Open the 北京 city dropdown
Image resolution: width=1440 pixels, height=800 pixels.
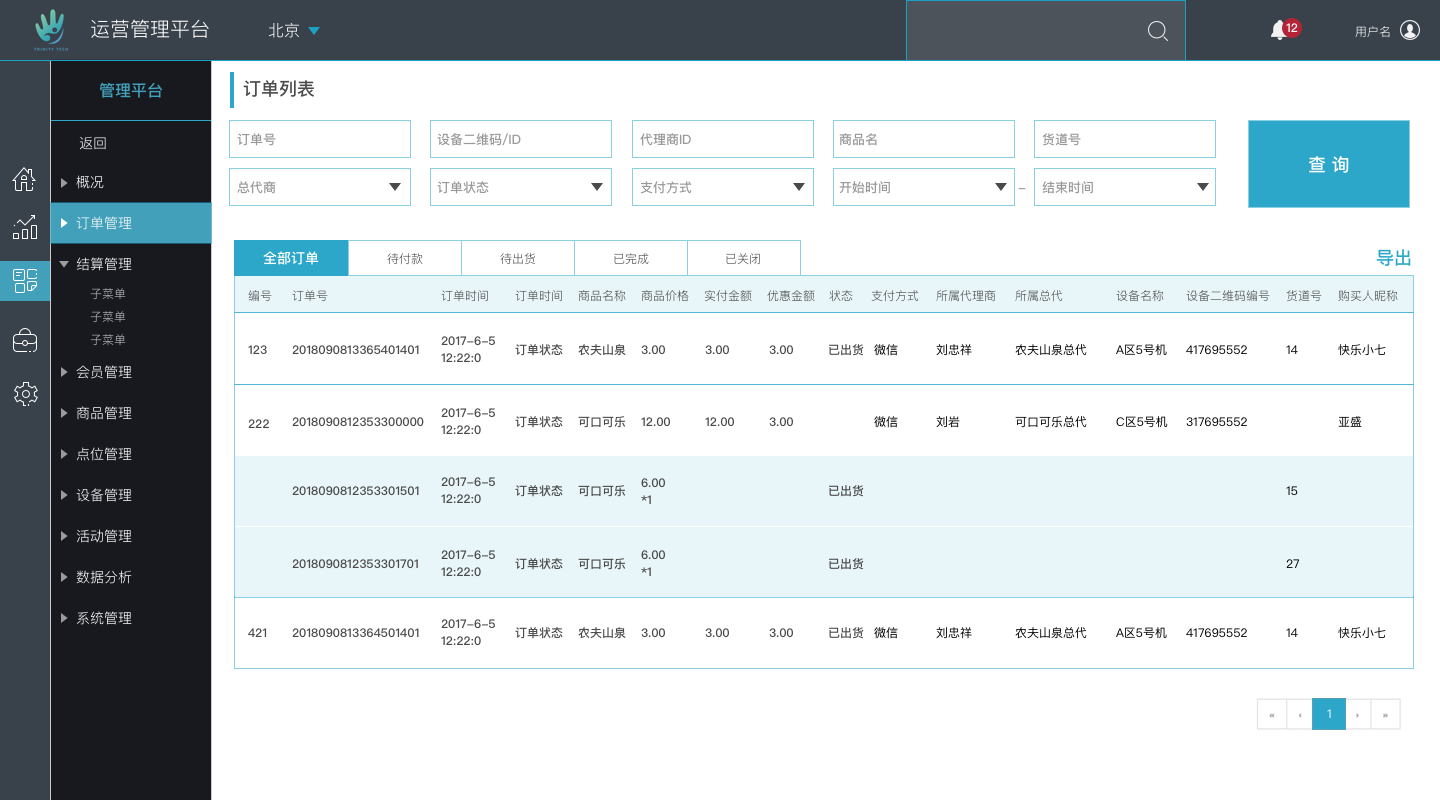tap(293, 31)
